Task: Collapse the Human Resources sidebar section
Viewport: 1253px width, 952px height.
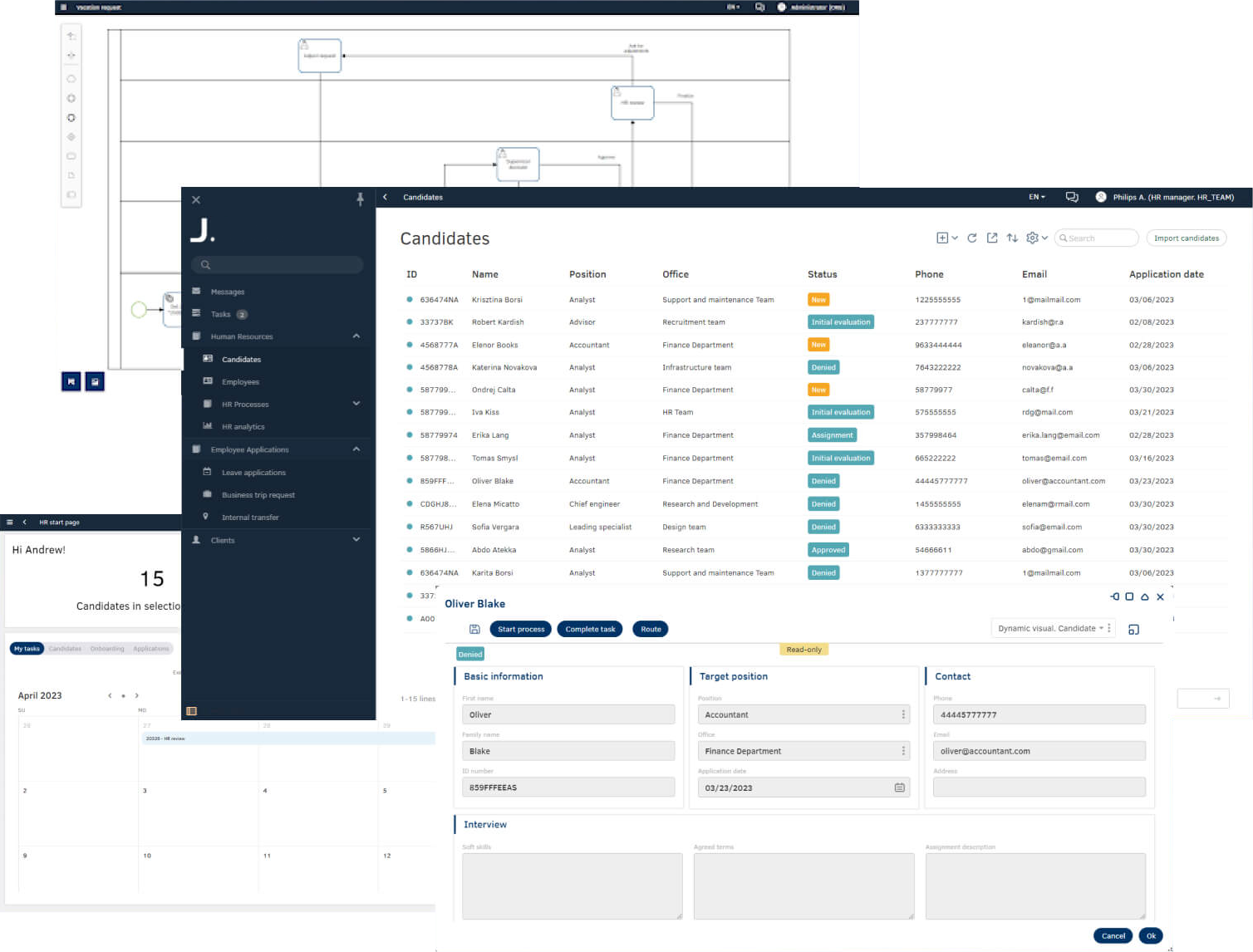Action: pos(356,336)
